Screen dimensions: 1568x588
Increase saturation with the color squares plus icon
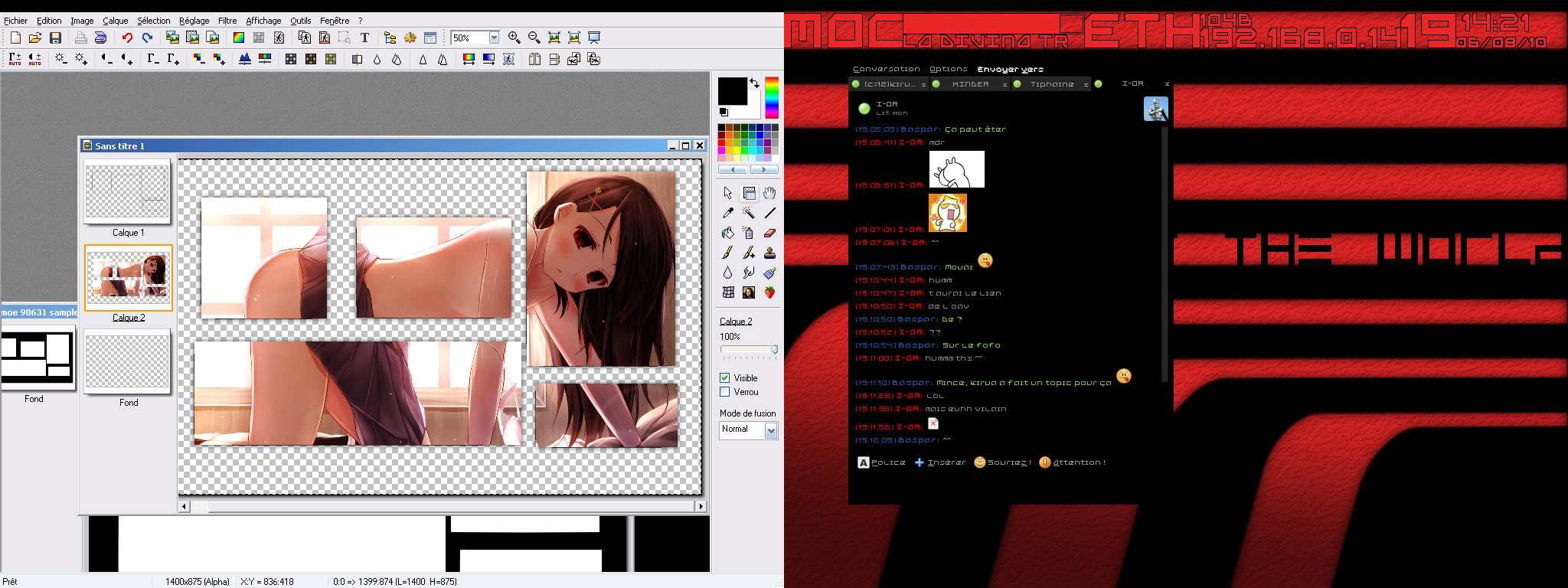(219, 59)
